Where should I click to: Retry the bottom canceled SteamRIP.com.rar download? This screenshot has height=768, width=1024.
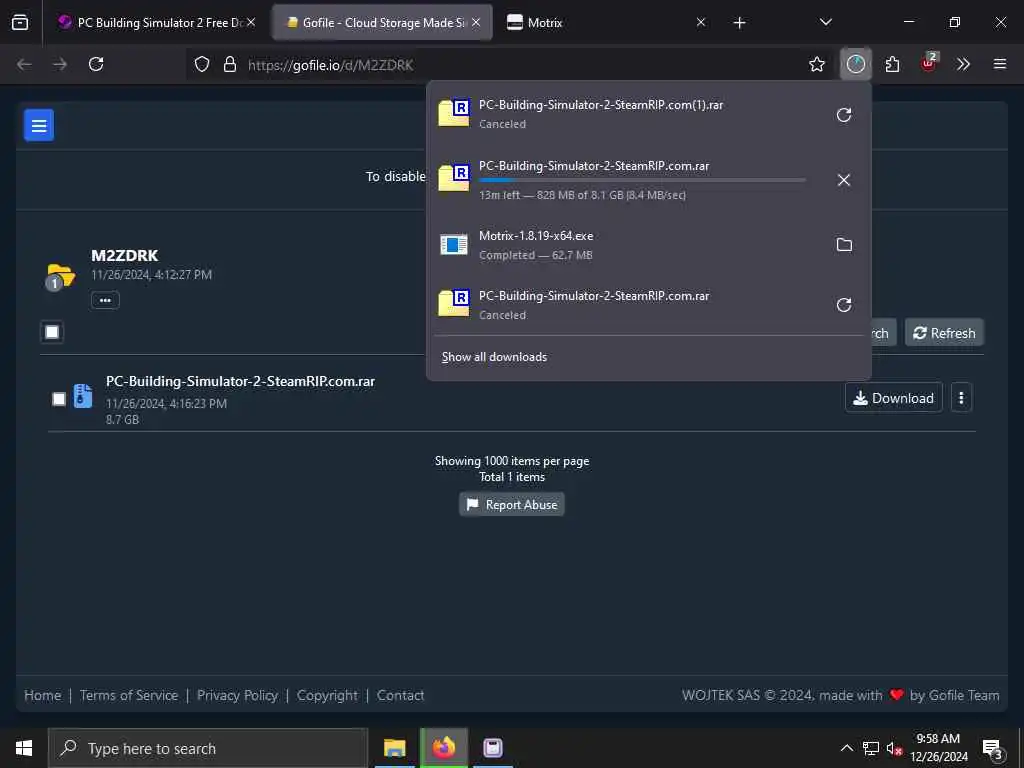(844, 304)
